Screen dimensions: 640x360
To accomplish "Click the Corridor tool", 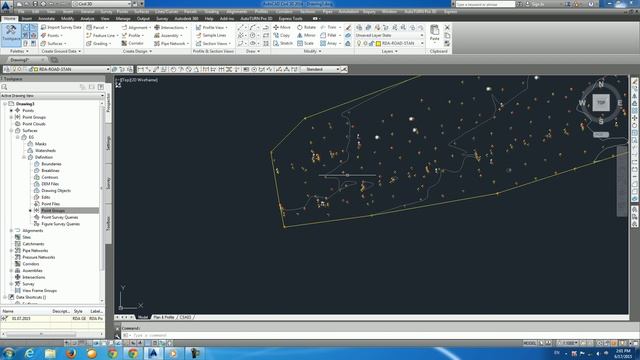I will pos(133,43).
